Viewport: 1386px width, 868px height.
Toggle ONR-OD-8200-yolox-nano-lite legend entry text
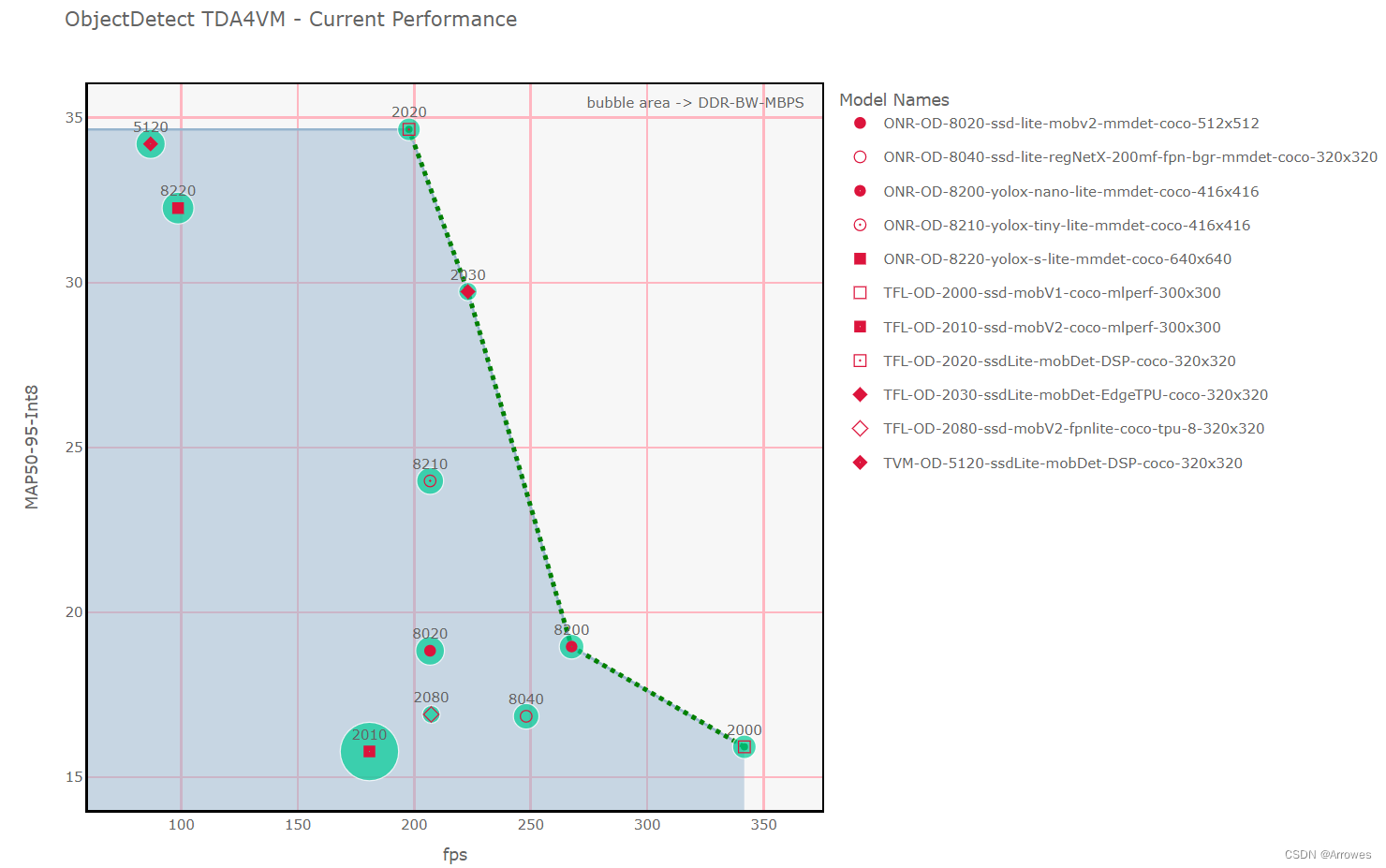coord(1071,191)
